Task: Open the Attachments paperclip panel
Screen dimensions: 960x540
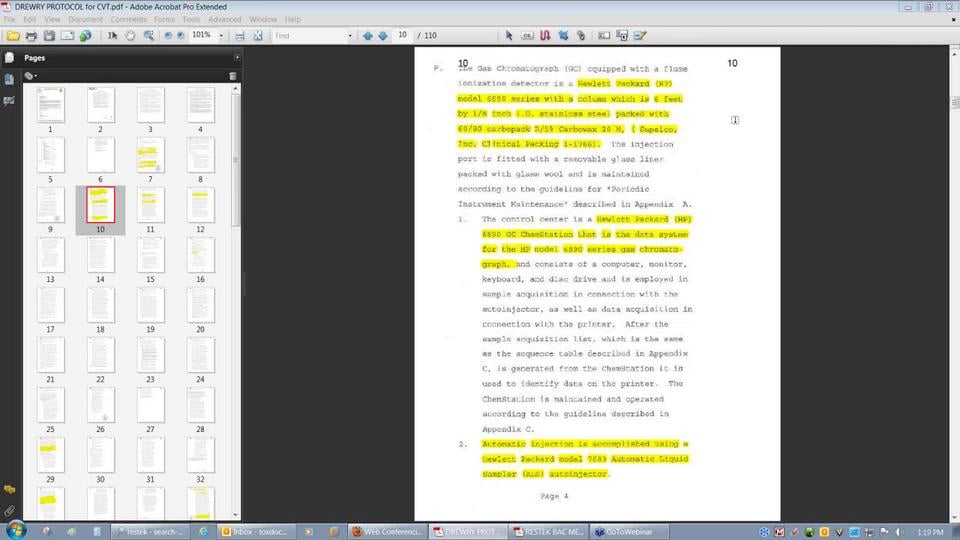Action: [9, 510]
